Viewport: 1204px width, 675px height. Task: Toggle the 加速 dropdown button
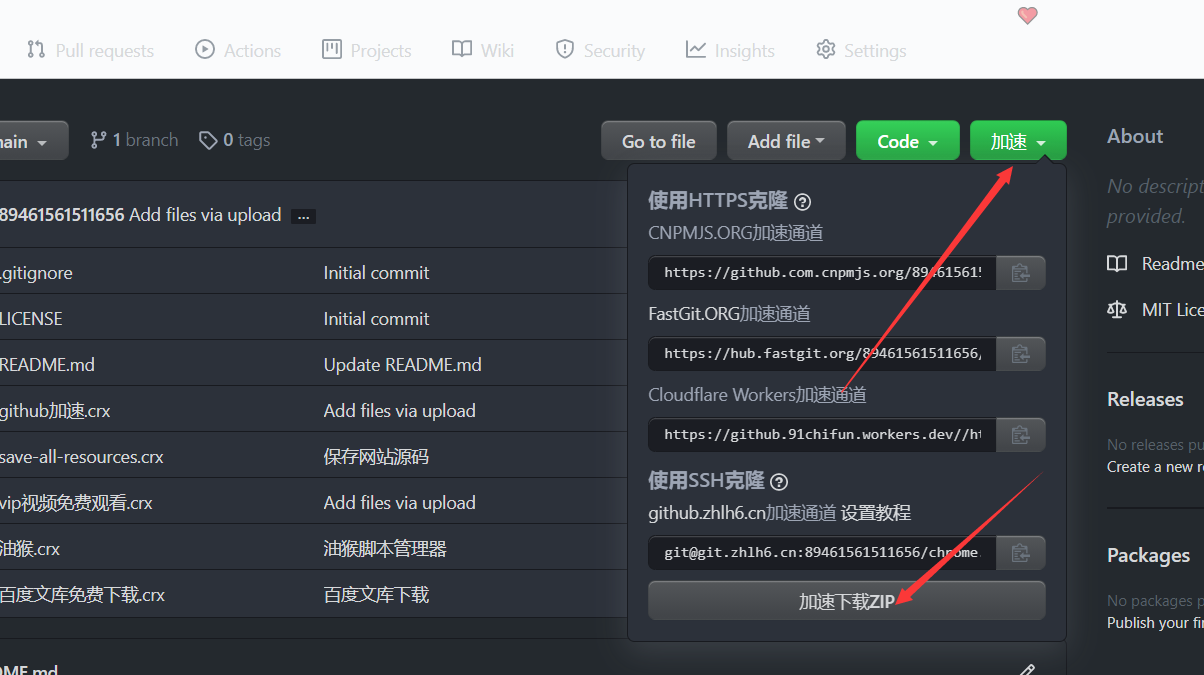[1018, 141]
